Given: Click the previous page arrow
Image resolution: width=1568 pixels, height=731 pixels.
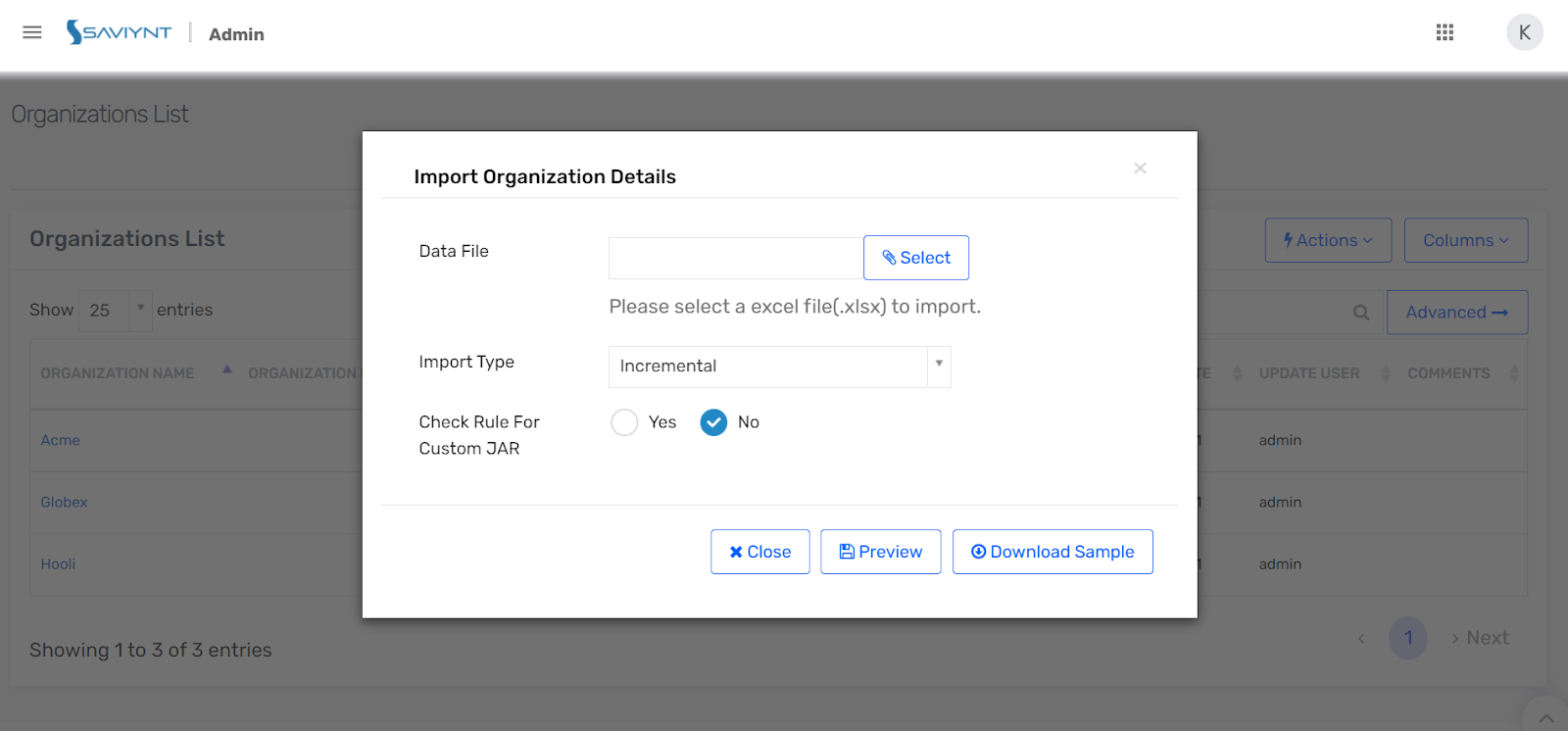Looking at the screenshot, I should click(1361, 639).
